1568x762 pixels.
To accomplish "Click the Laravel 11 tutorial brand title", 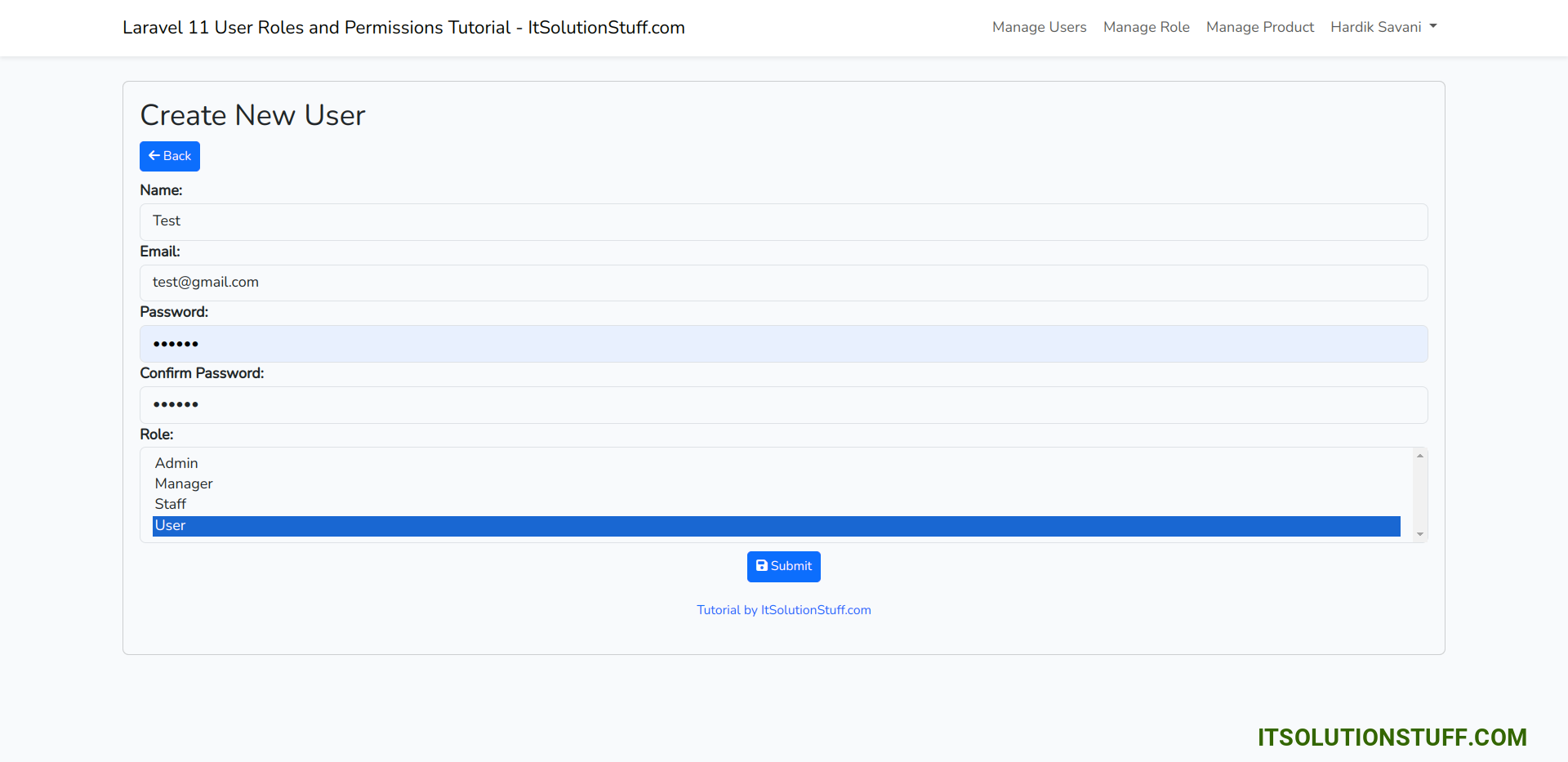I will point(403,28).
